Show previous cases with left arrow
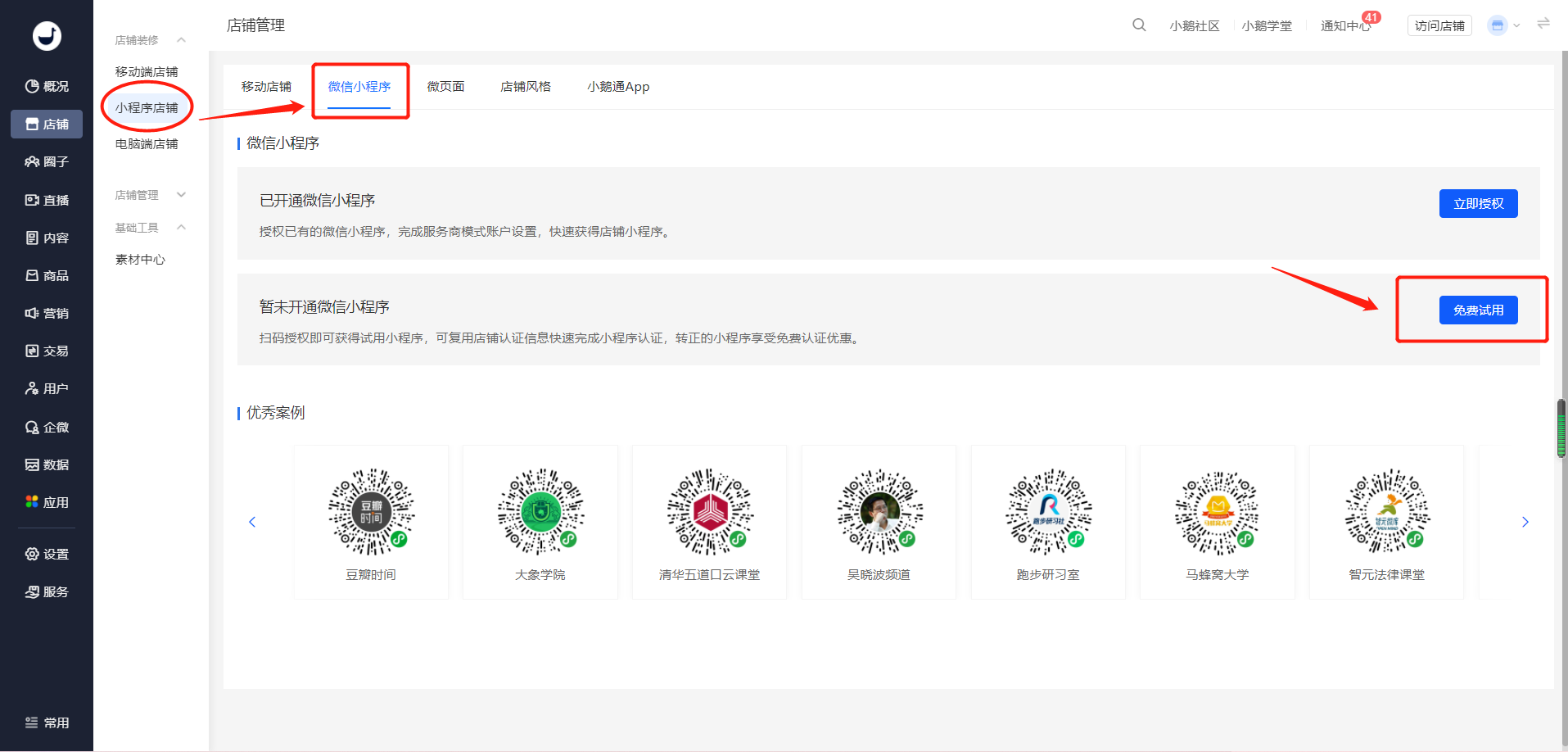Image resolution: width=1568 pixels, height=752 pixels. tap(252, 522)
